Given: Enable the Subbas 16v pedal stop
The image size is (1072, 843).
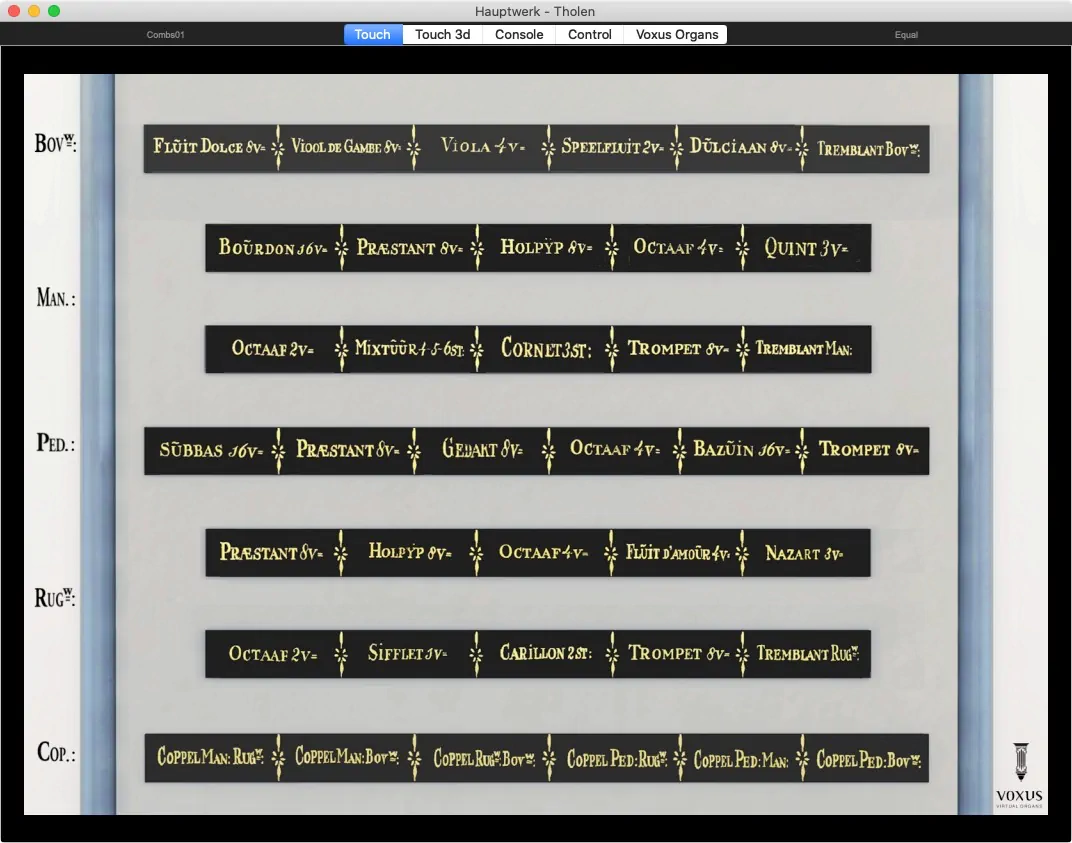Looking at the screenshot, I should click(209, 450).
